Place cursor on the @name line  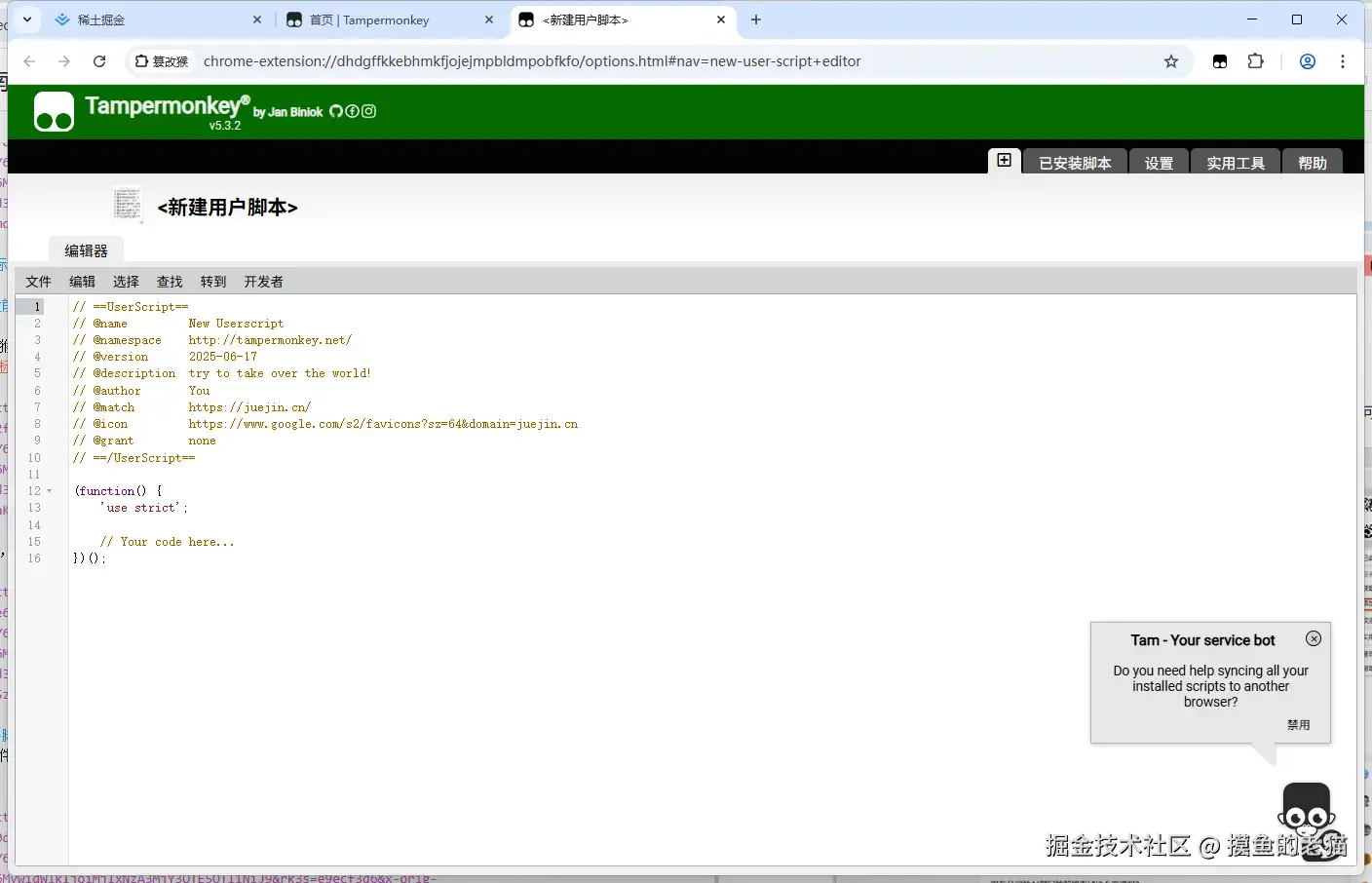(x=178, y=324)
